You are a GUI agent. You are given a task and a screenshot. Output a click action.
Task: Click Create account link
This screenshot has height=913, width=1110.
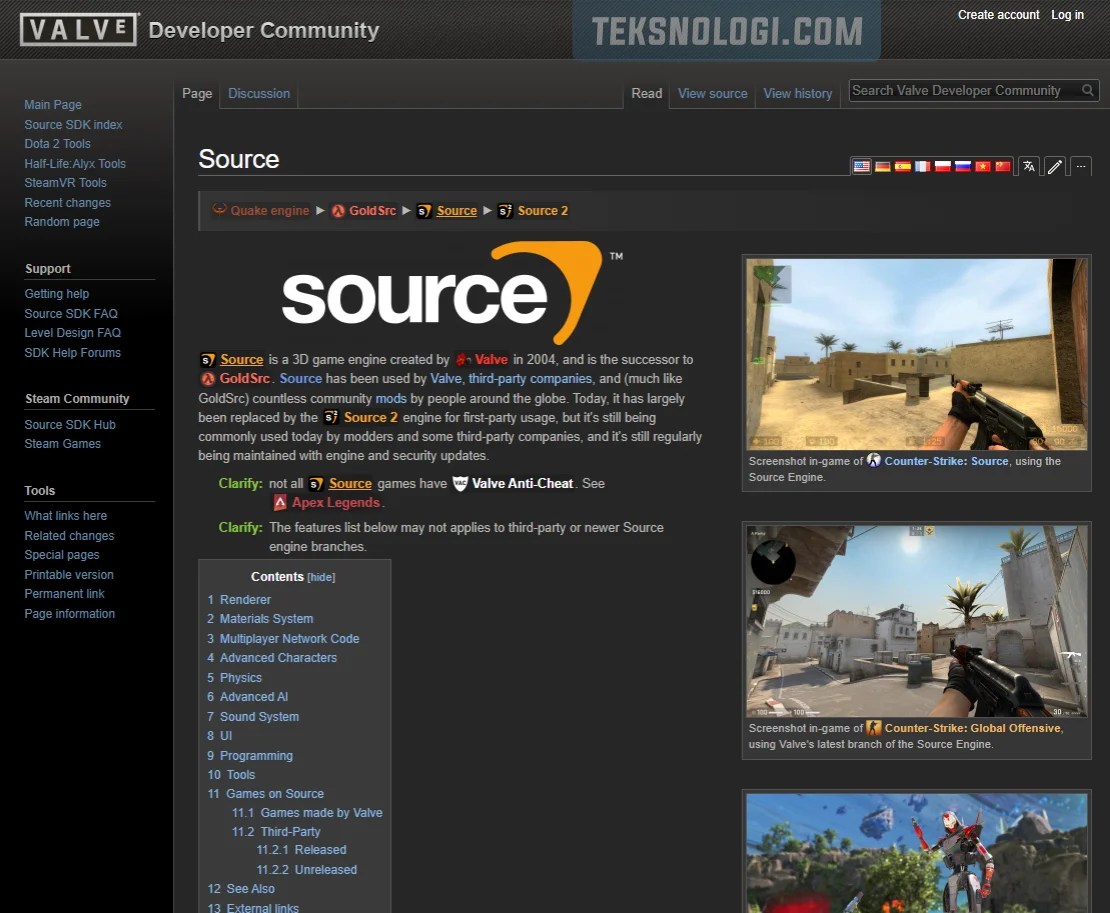pyautogui.click(x=998, y=15)
